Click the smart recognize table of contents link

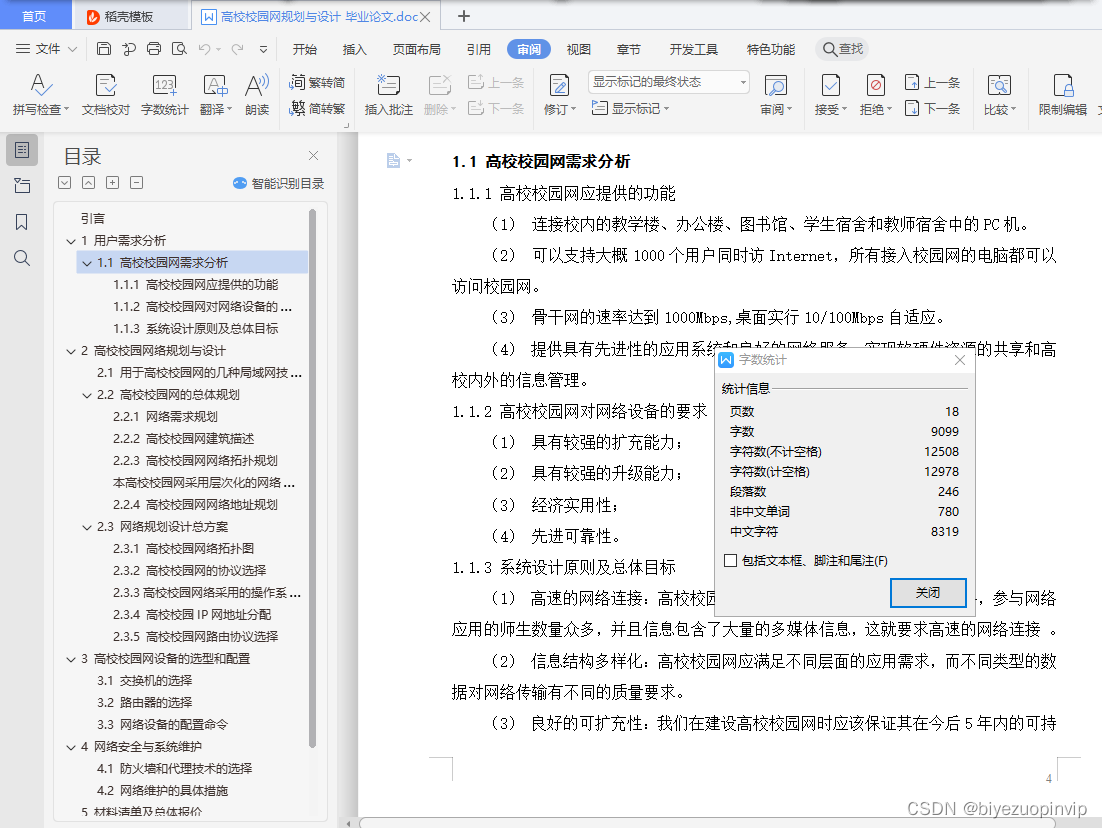coord(278,183)
